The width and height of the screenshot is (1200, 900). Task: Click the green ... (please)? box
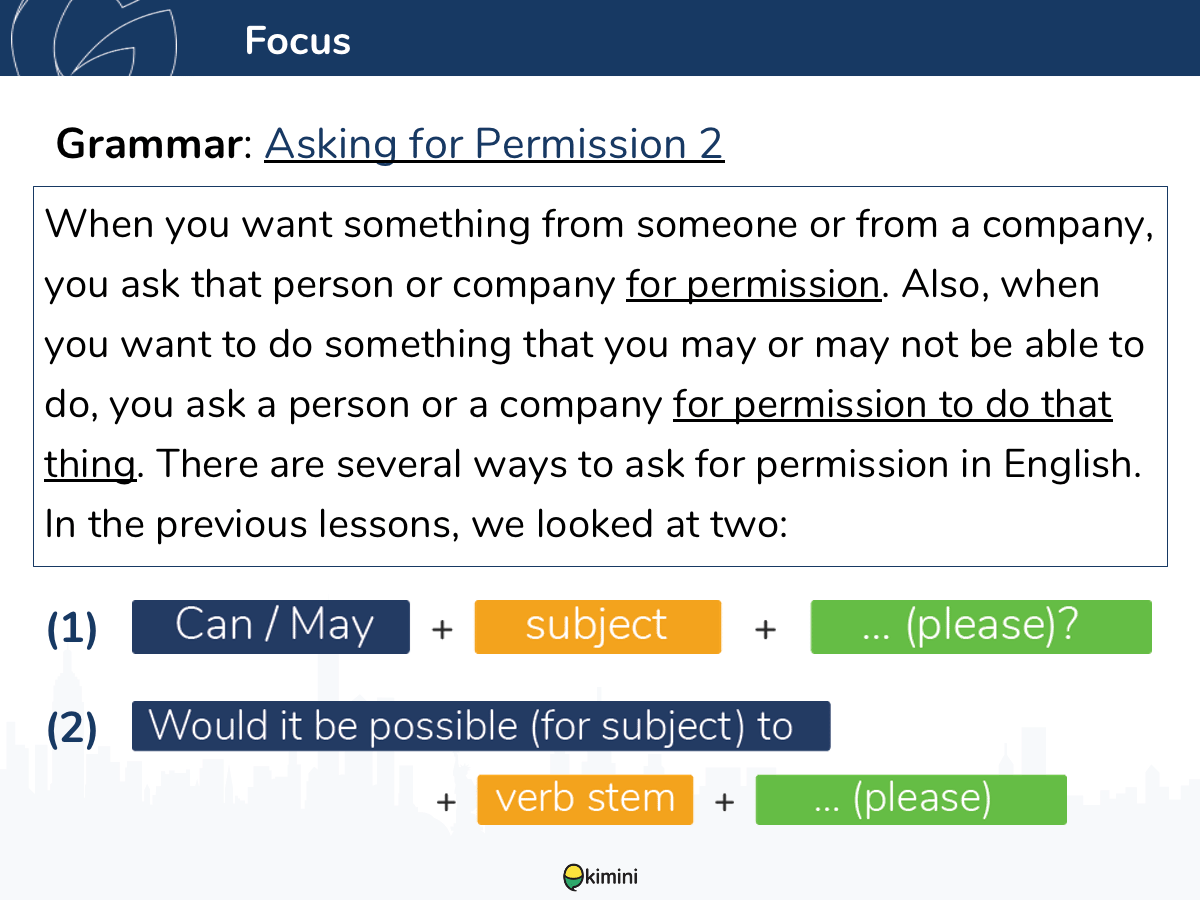point(981,627)
